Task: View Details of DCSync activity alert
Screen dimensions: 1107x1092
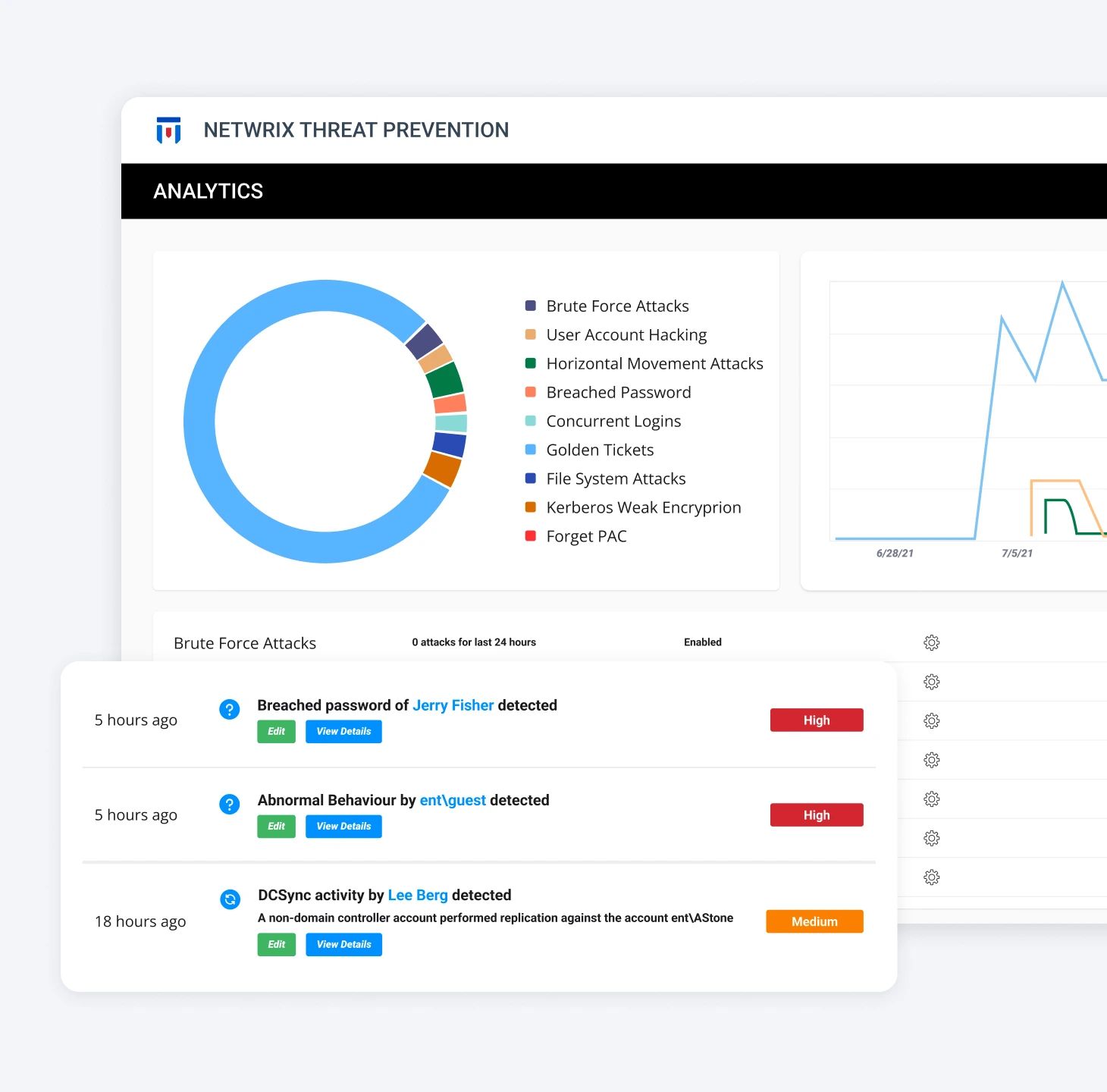Action: coord(344,945)
